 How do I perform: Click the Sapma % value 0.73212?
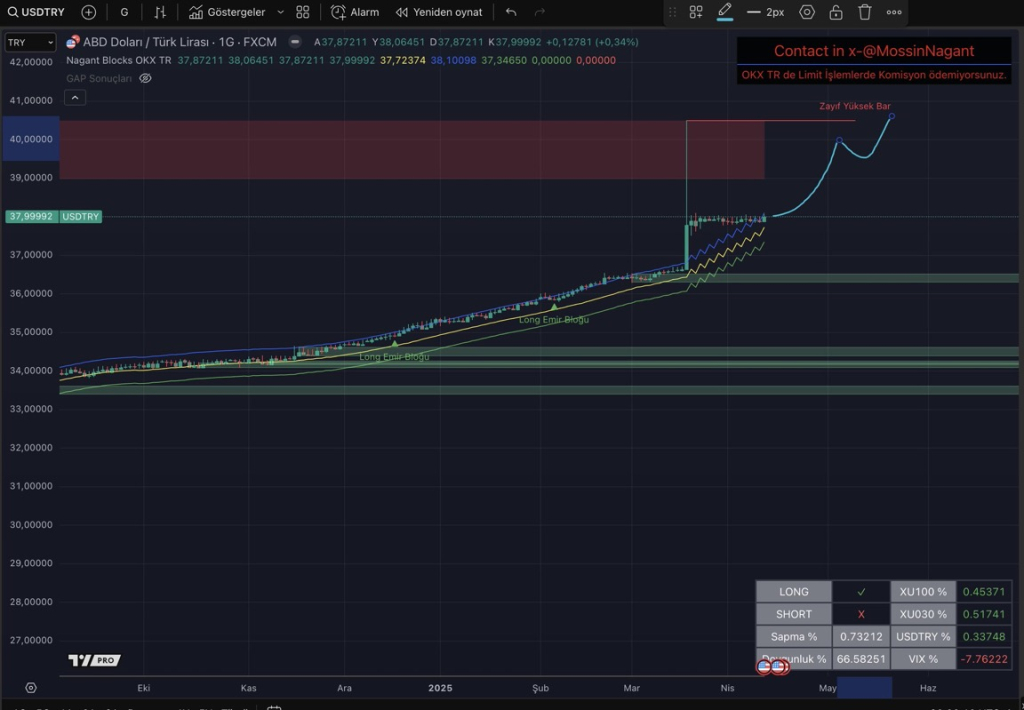861,636
